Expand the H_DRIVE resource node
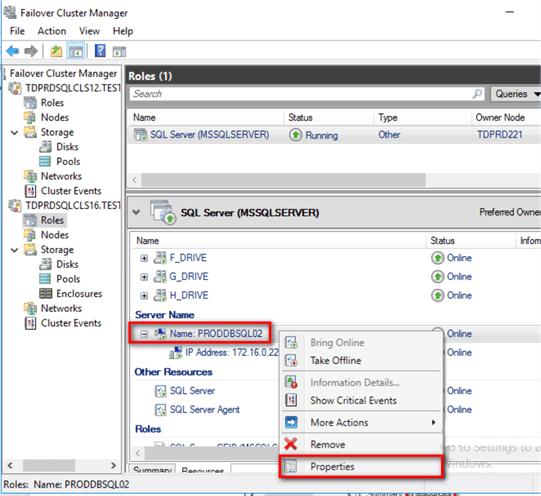Viewport: 541px width, 496px height. click(144, 296)
